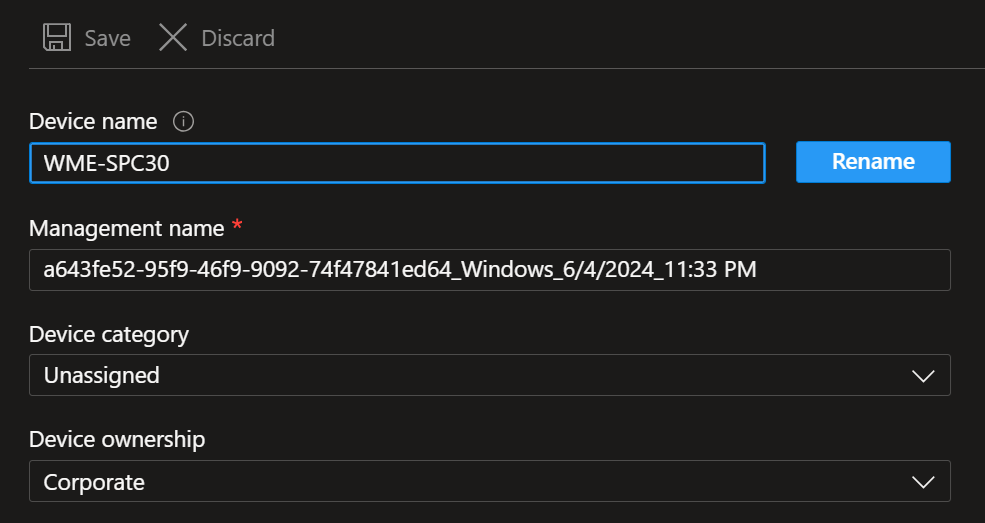Click the red required asterisk marker

[x=237, y=226]
